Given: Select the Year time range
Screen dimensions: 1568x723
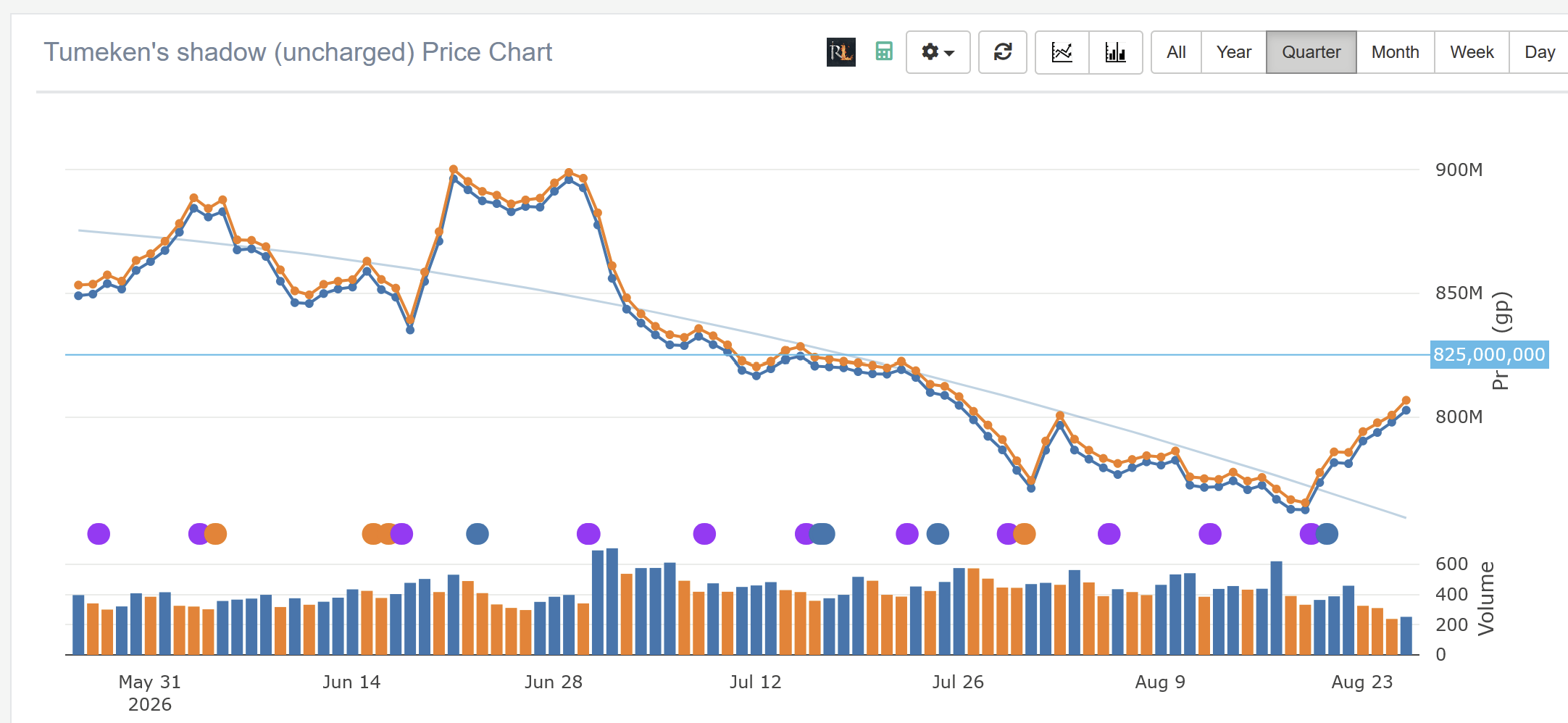Looking at the screenshot, I should pyautogui.click(x=1234, y=52).
